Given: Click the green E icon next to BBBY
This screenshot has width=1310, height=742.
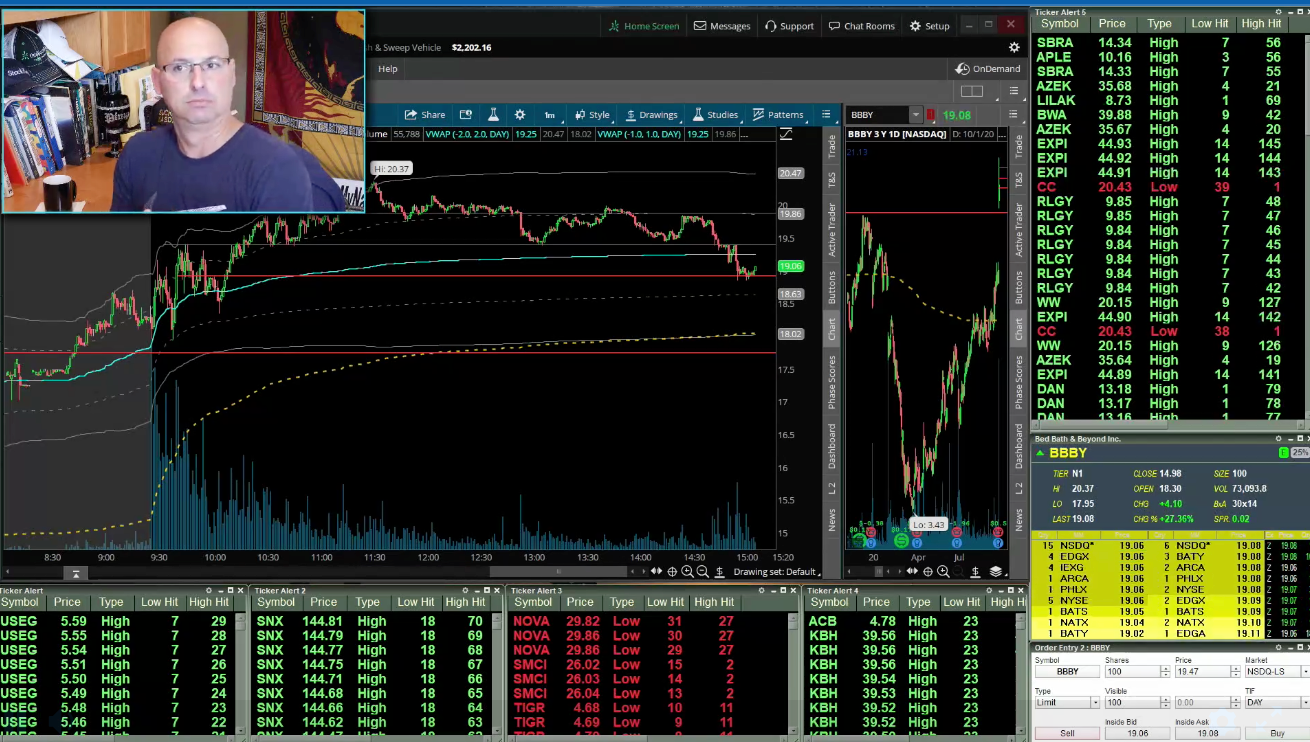Looking at the screenshot, I should tap(1283, 453).
